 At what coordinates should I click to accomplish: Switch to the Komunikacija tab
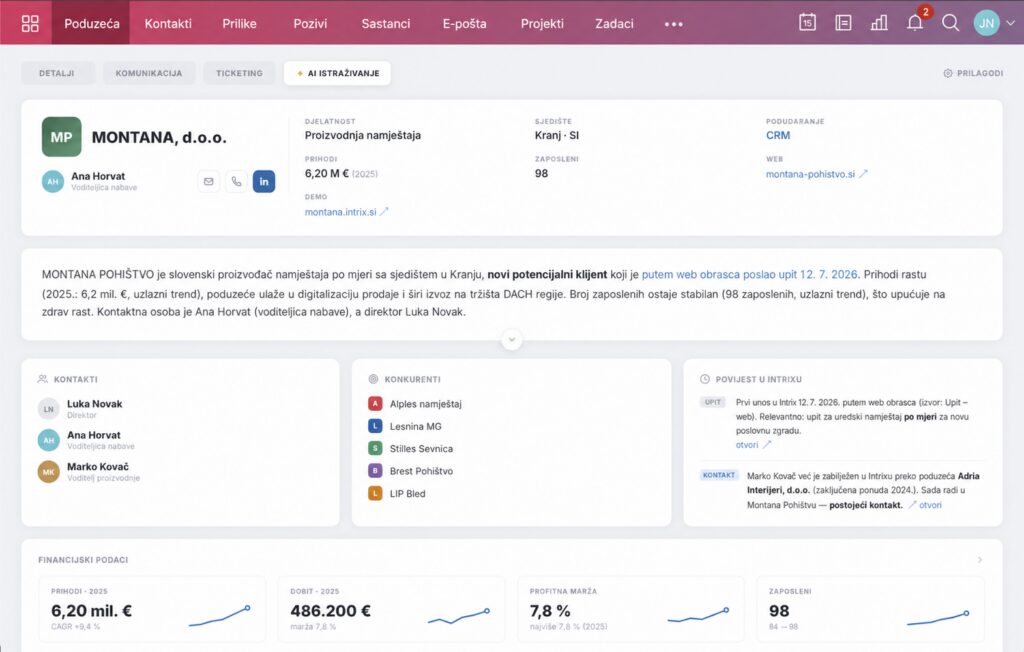pyautogui.click(x=149, y=73)
